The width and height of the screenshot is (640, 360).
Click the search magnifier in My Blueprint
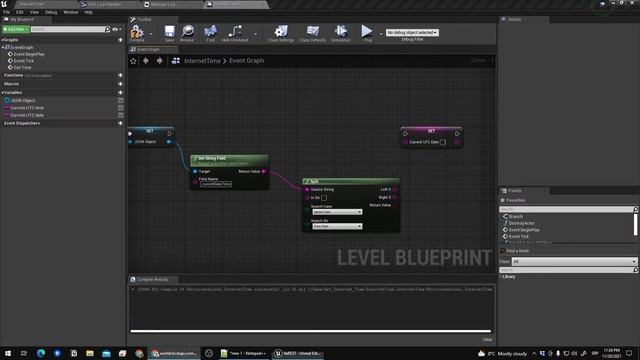107,29
